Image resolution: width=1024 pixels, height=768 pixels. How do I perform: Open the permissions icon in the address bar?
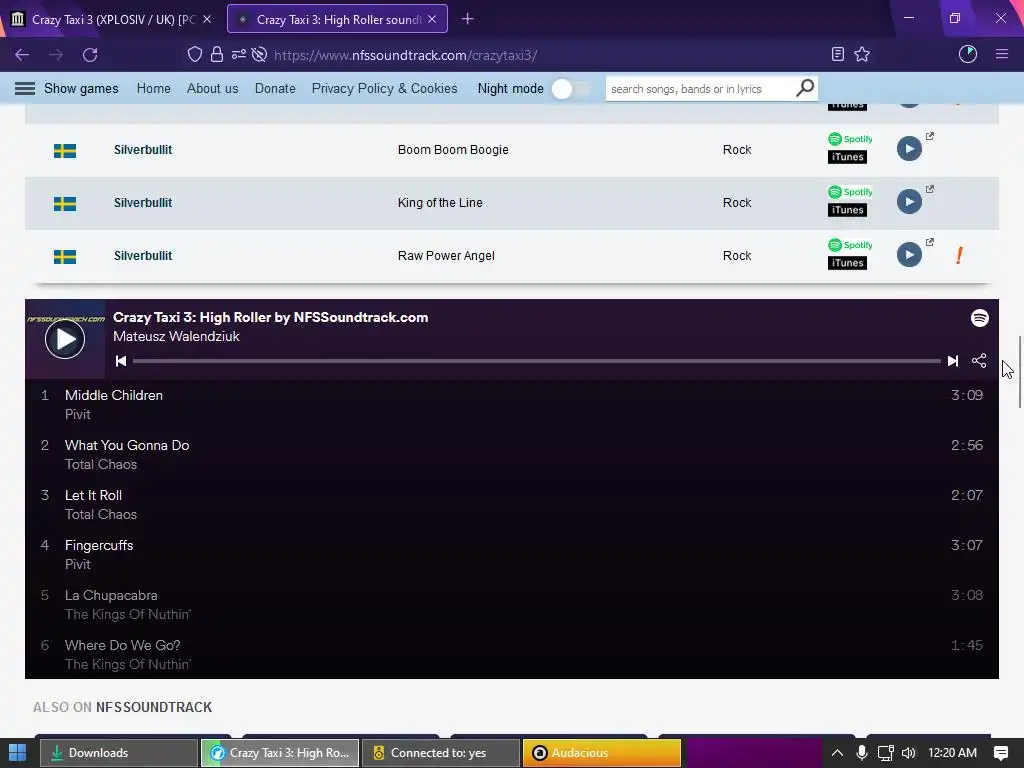point(238,55)
